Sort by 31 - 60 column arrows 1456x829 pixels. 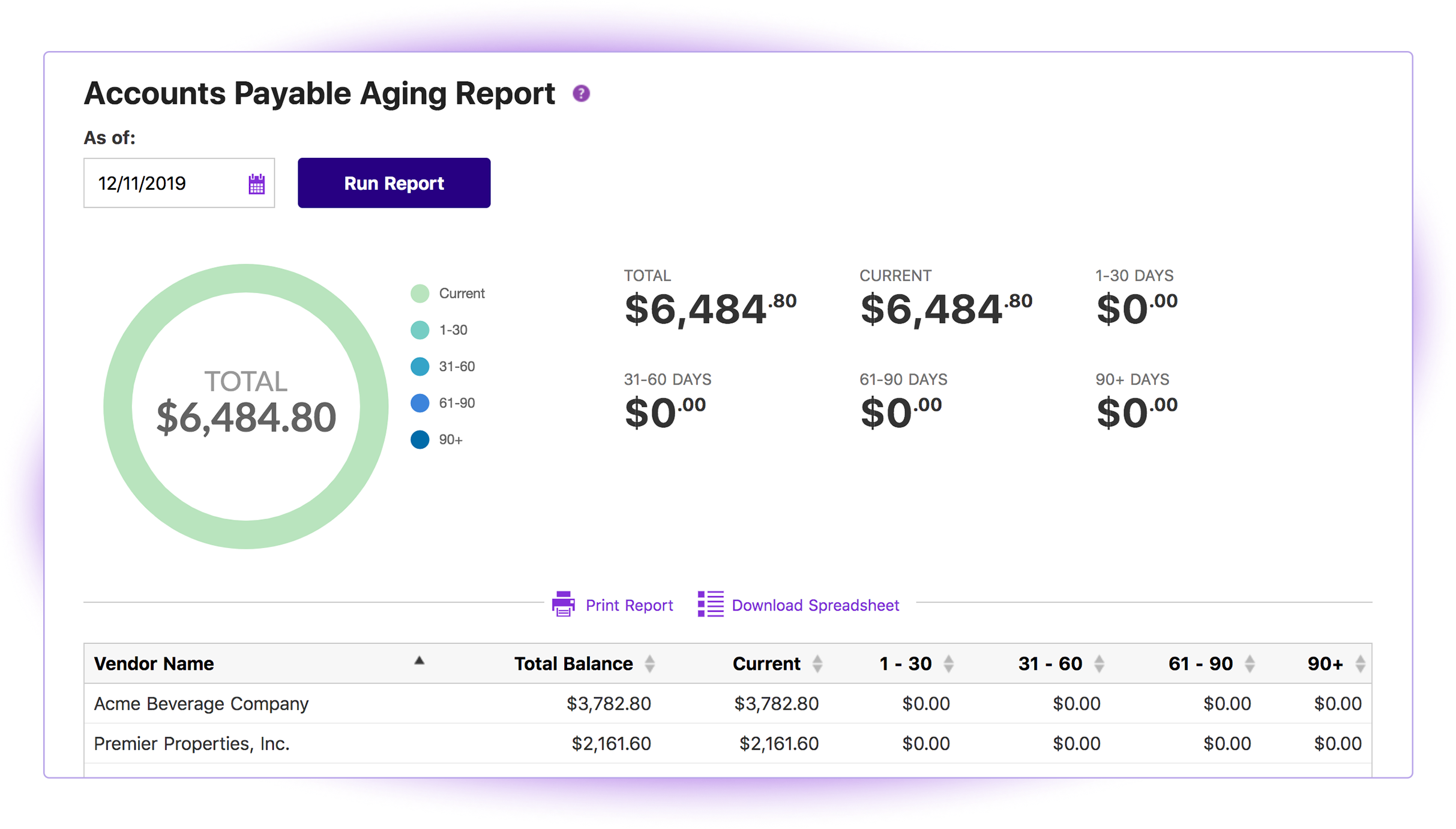1099,664
